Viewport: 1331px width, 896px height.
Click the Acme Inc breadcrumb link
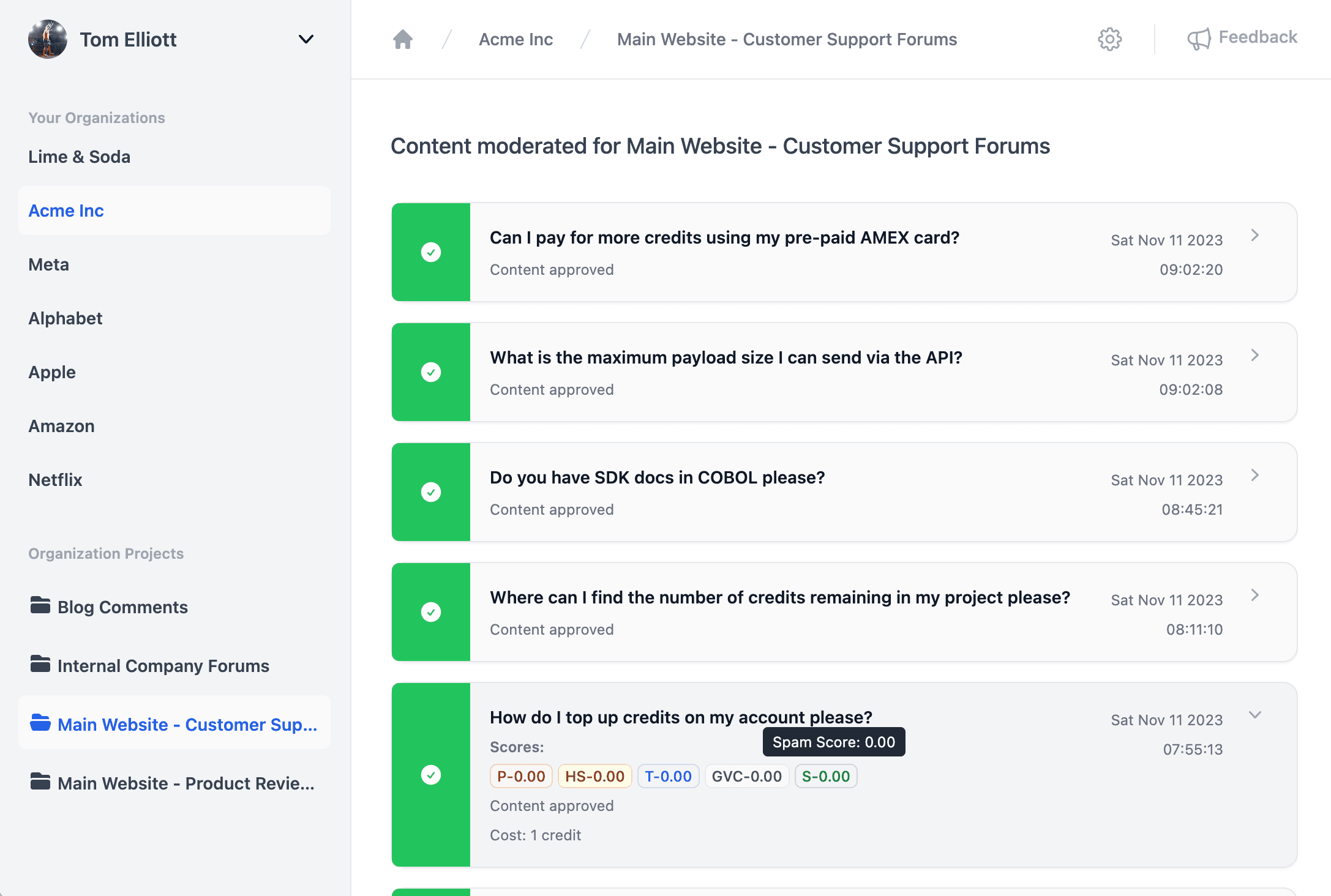pos(516,39)
